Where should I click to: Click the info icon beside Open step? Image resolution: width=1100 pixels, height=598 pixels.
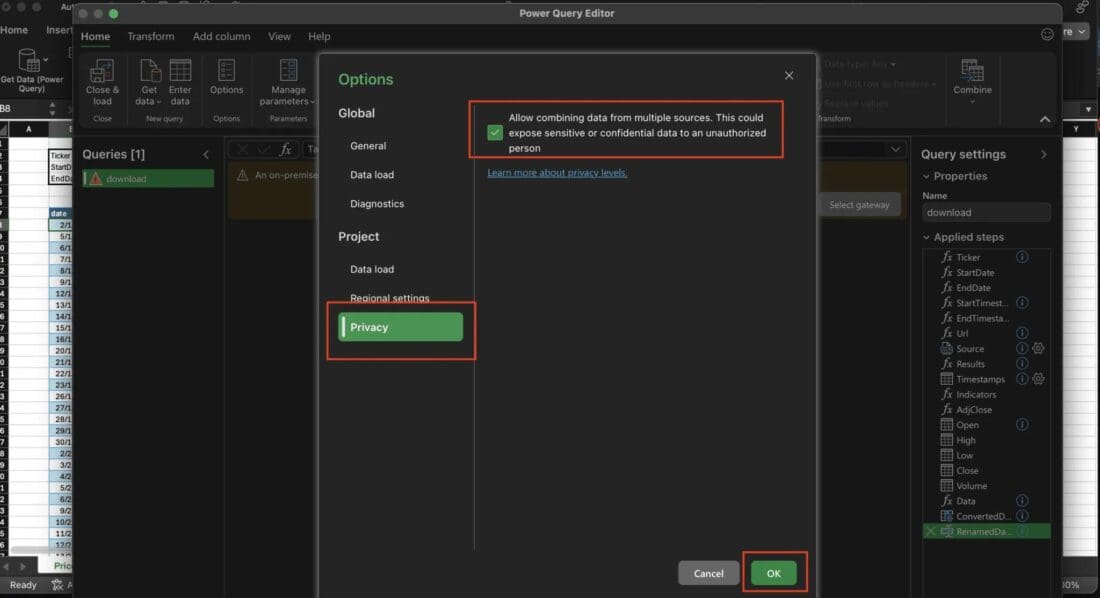pos(1022,425)
